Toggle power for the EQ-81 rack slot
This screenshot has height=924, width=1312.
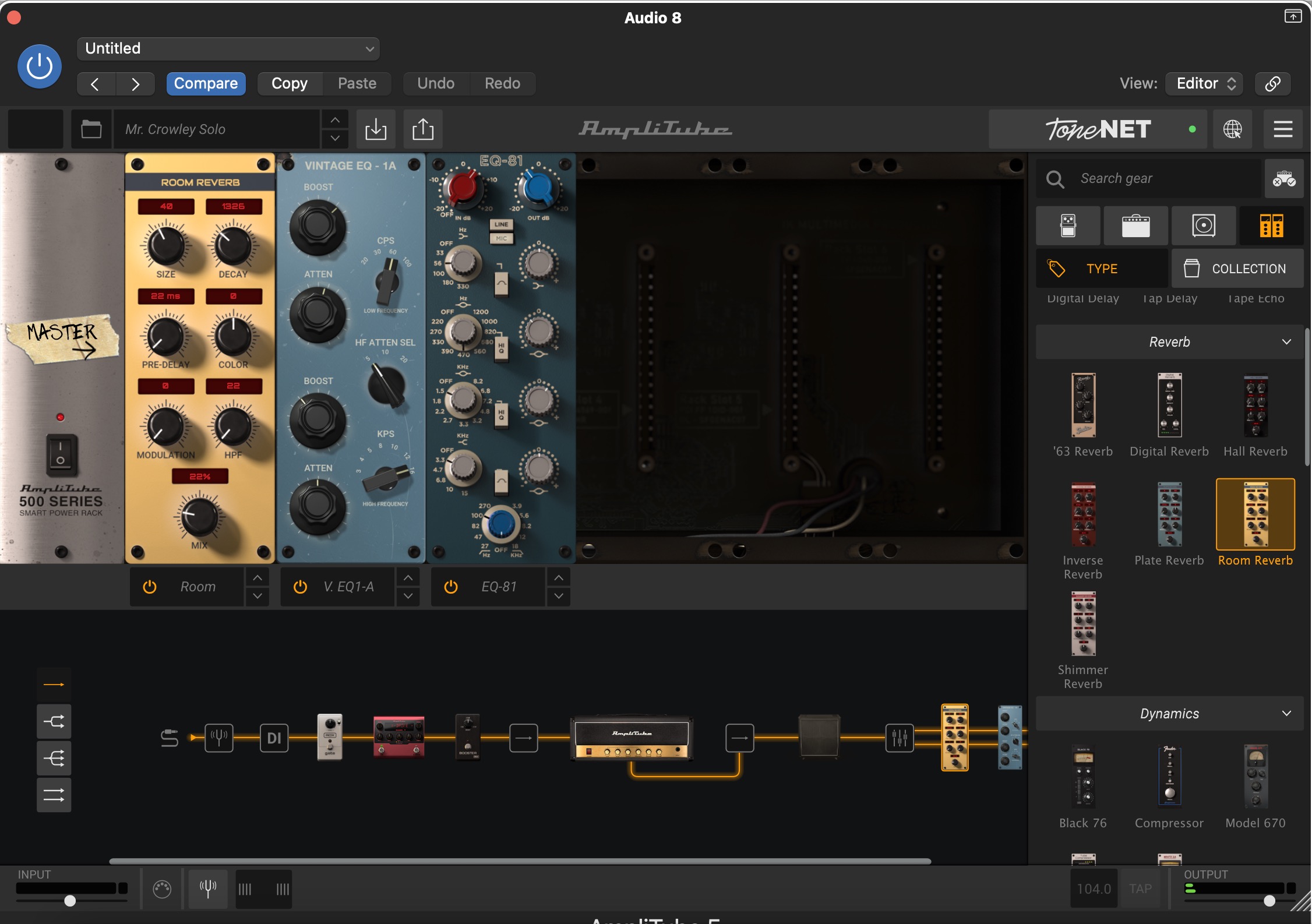tap(451, 587)
